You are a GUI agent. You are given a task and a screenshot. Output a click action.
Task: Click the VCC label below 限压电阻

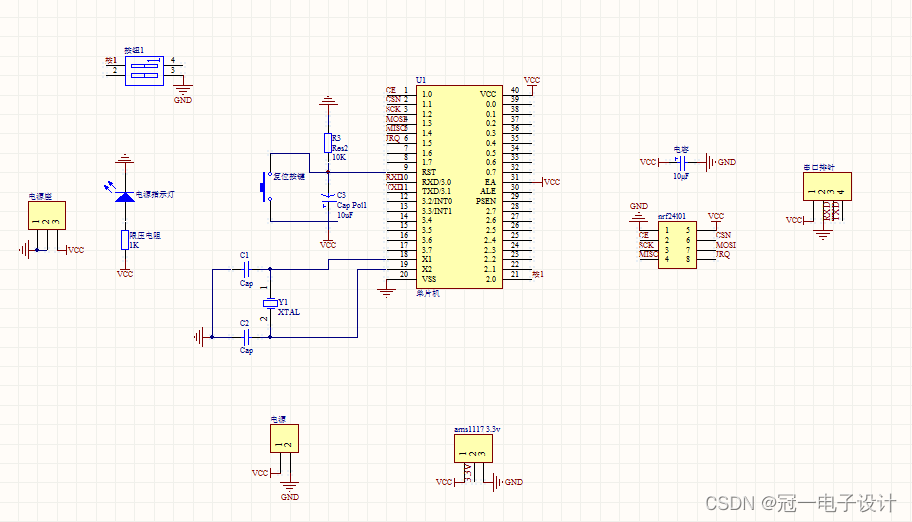[124, 274]
